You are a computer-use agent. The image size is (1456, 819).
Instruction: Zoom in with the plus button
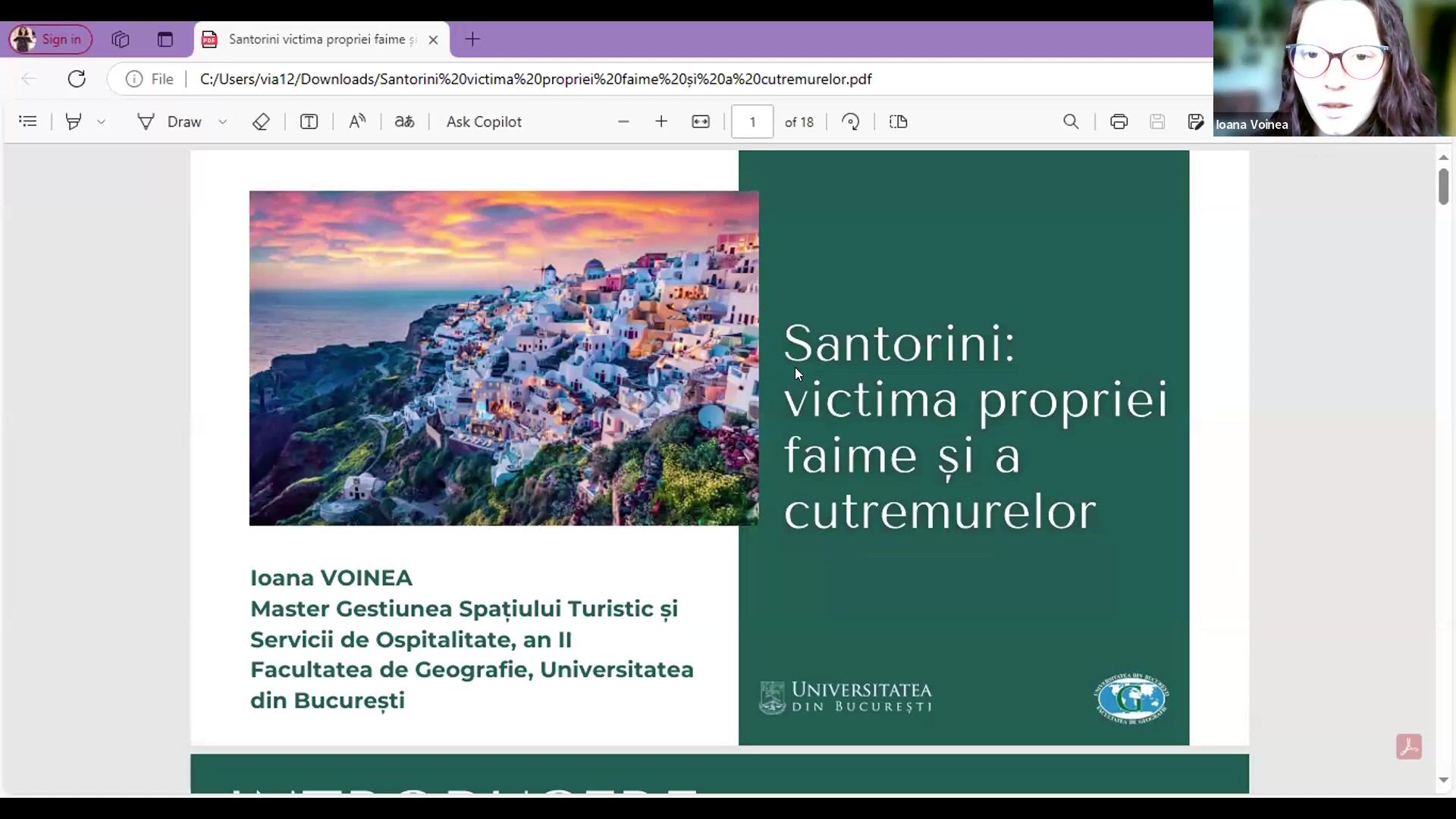[661, 121]
